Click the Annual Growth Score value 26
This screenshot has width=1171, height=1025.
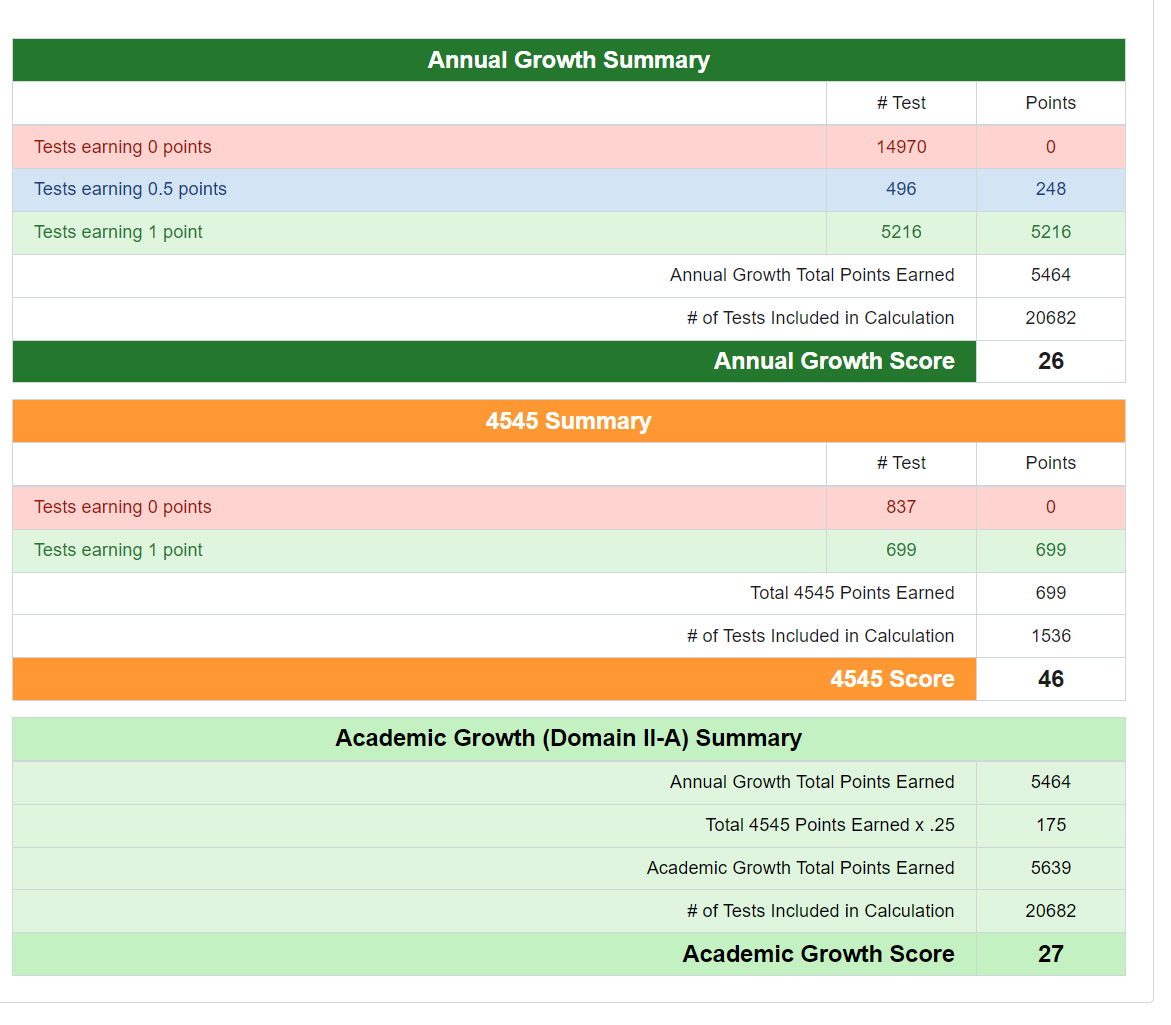point(1050,361)
